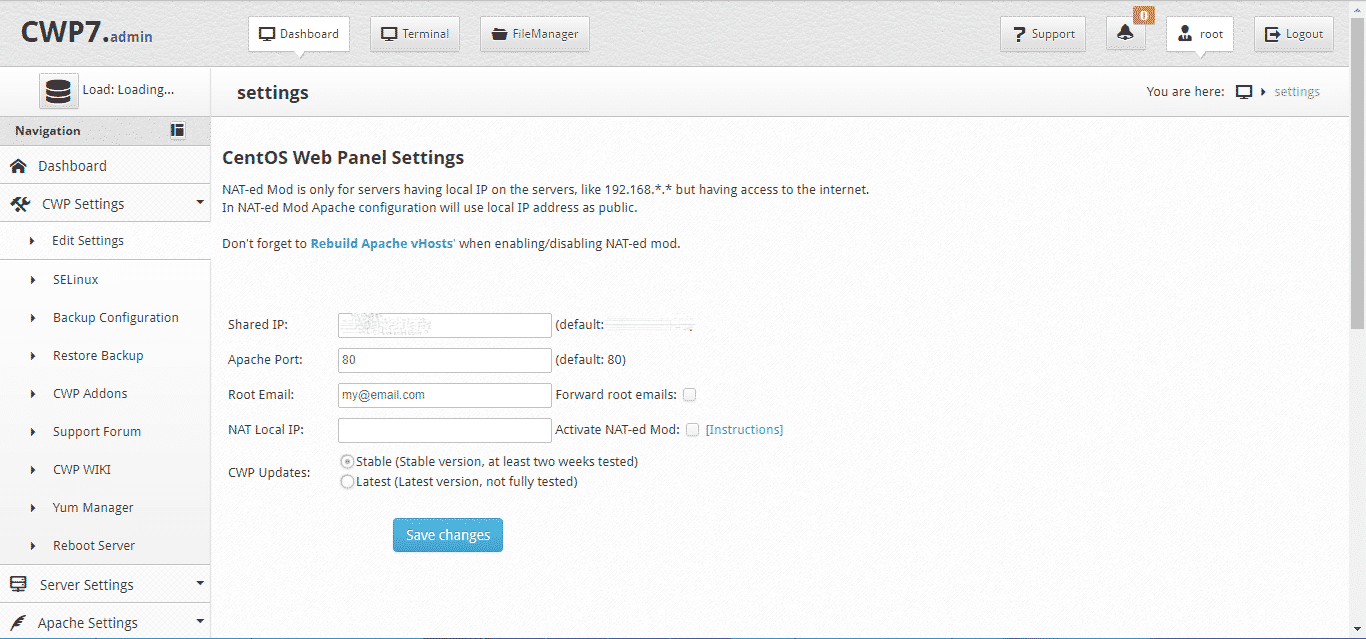
Task: Click into the Root Email field
Action: tap(445, 395)
